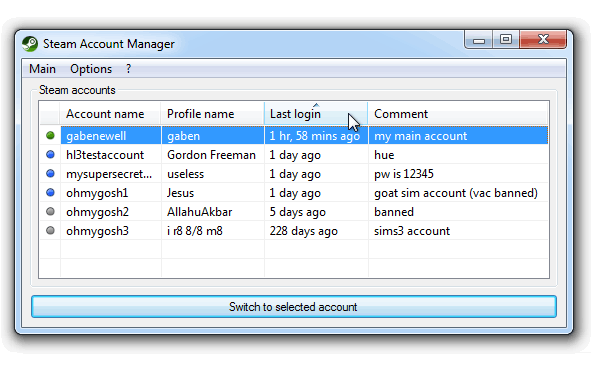This screenshot has height=371, width=592.
Task: Sort by Comment column header
Action: pyautogui.click(x=458, y=114)
